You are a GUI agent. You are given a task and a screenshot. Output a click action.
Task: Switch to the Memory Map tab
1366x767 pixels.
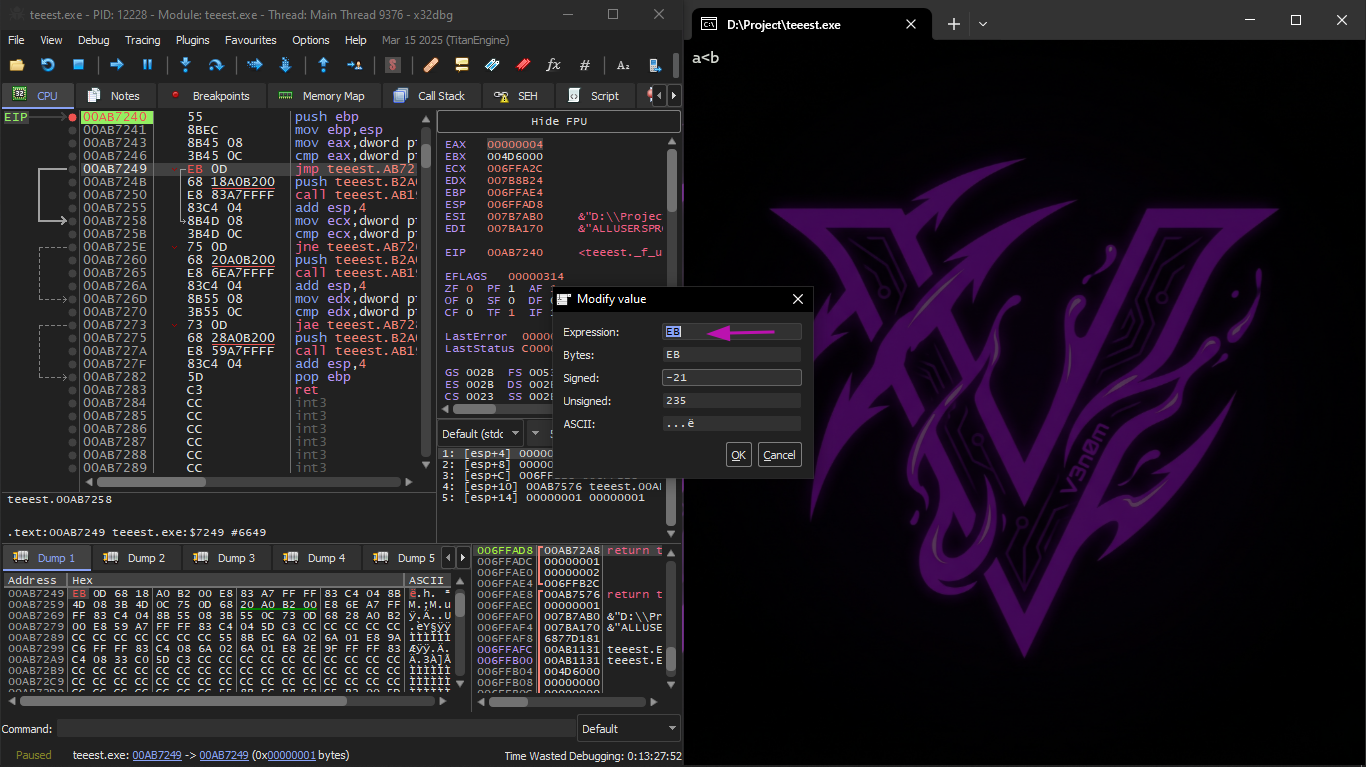[321, 96]
